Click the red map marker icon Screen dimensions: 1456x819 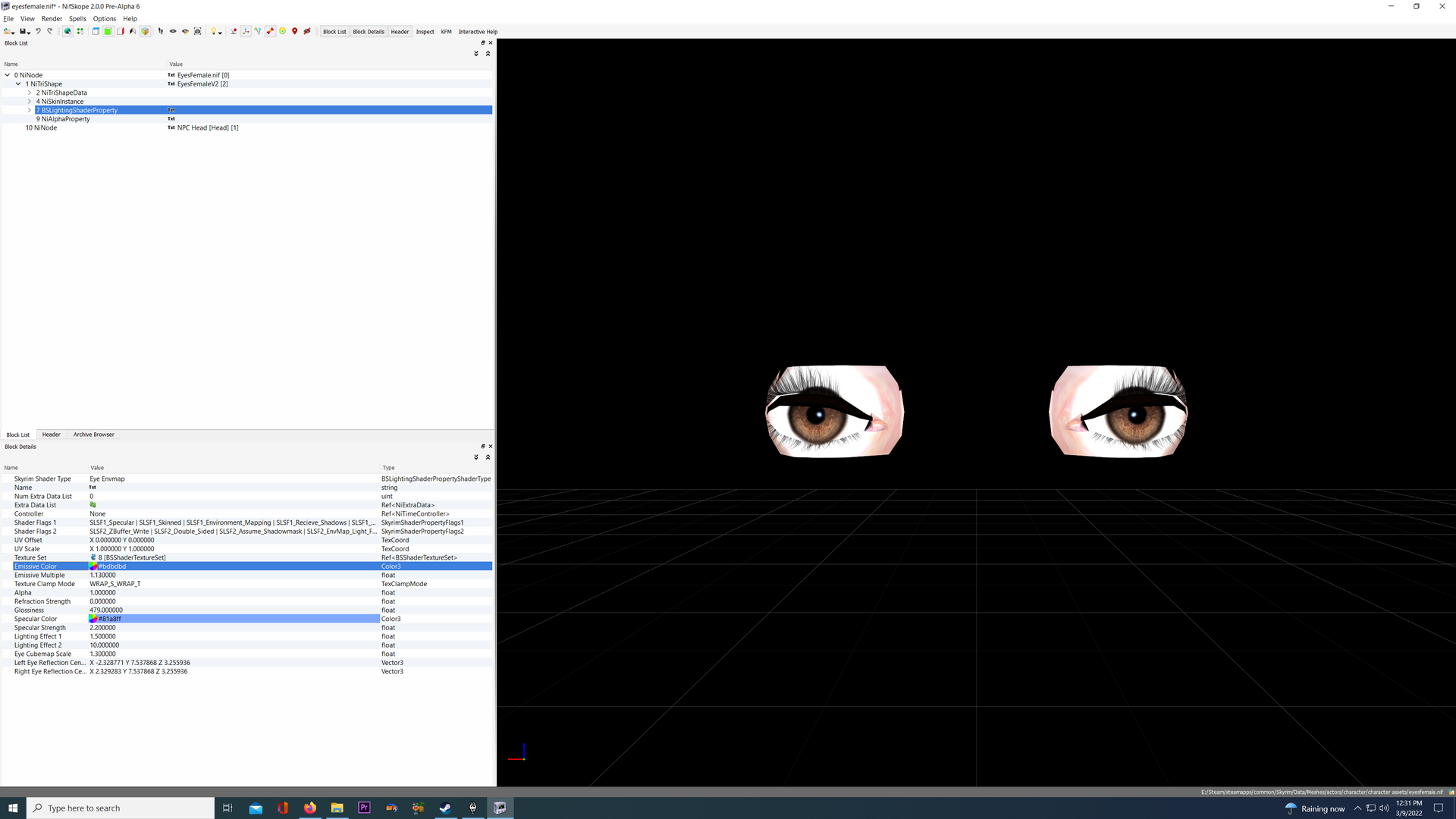pos(294,31)
